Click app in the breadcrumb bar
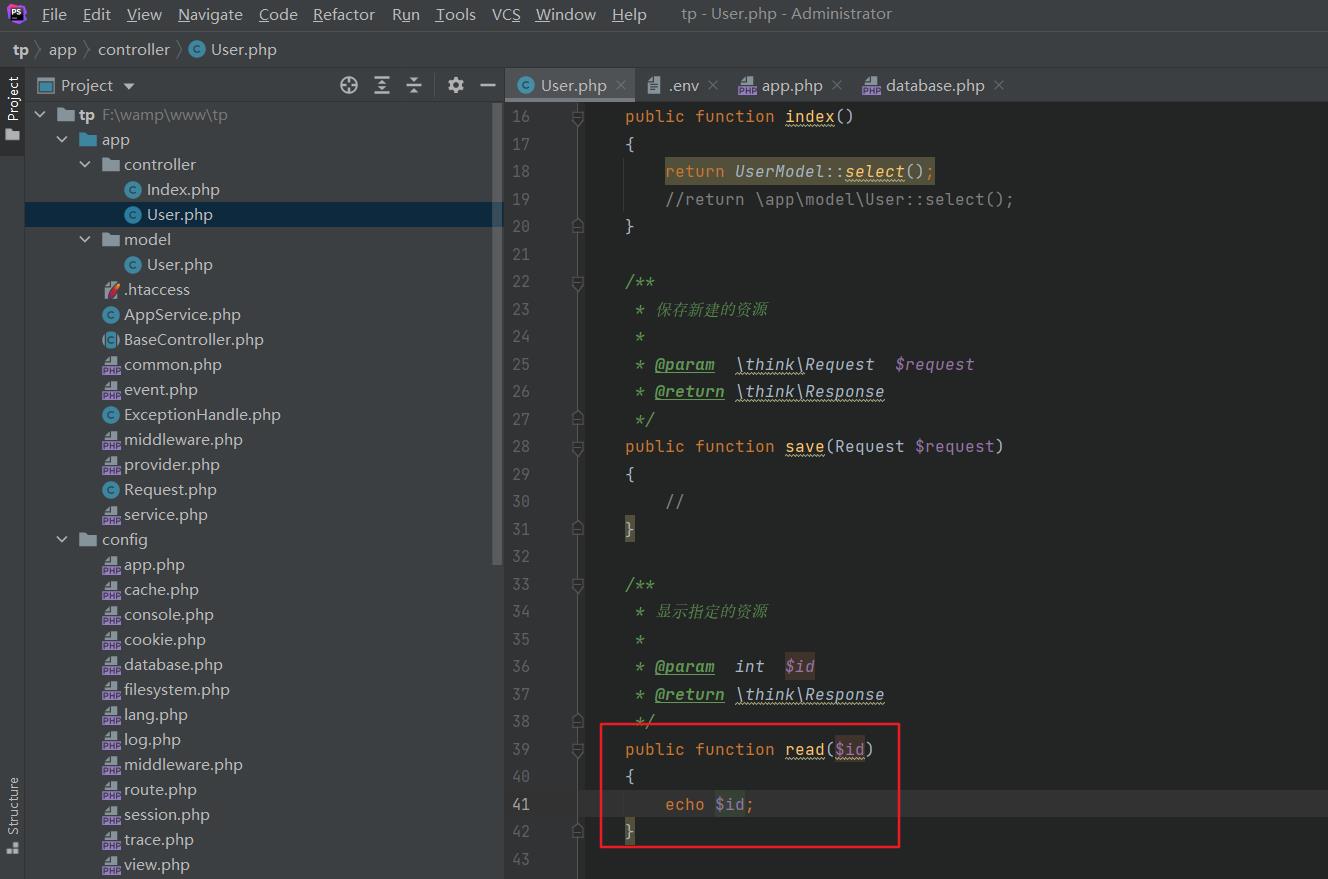 tap(63, 50)
